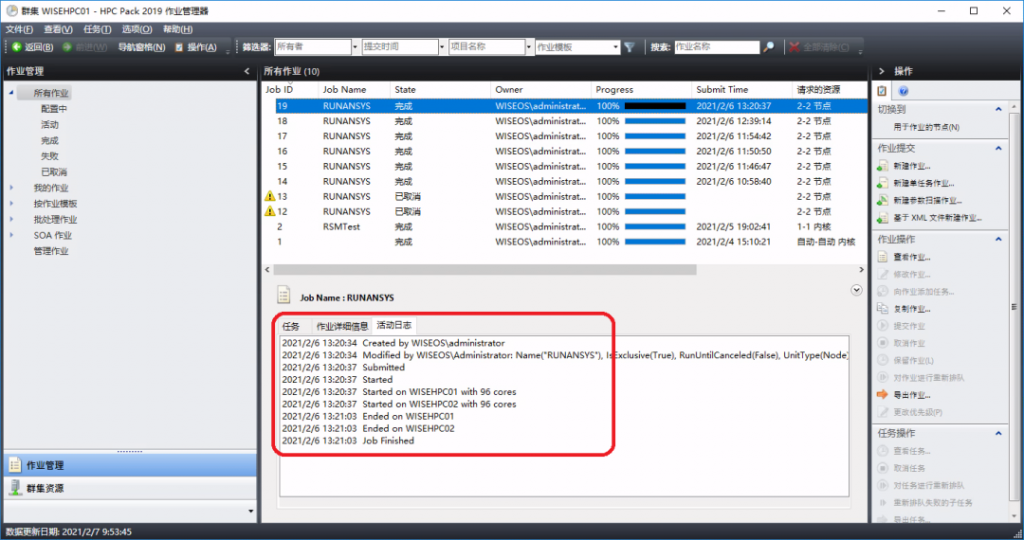1024x540 pixels.
Task: Open the owner (所有者) filter dropdown
Action: [x=354, y=47]
